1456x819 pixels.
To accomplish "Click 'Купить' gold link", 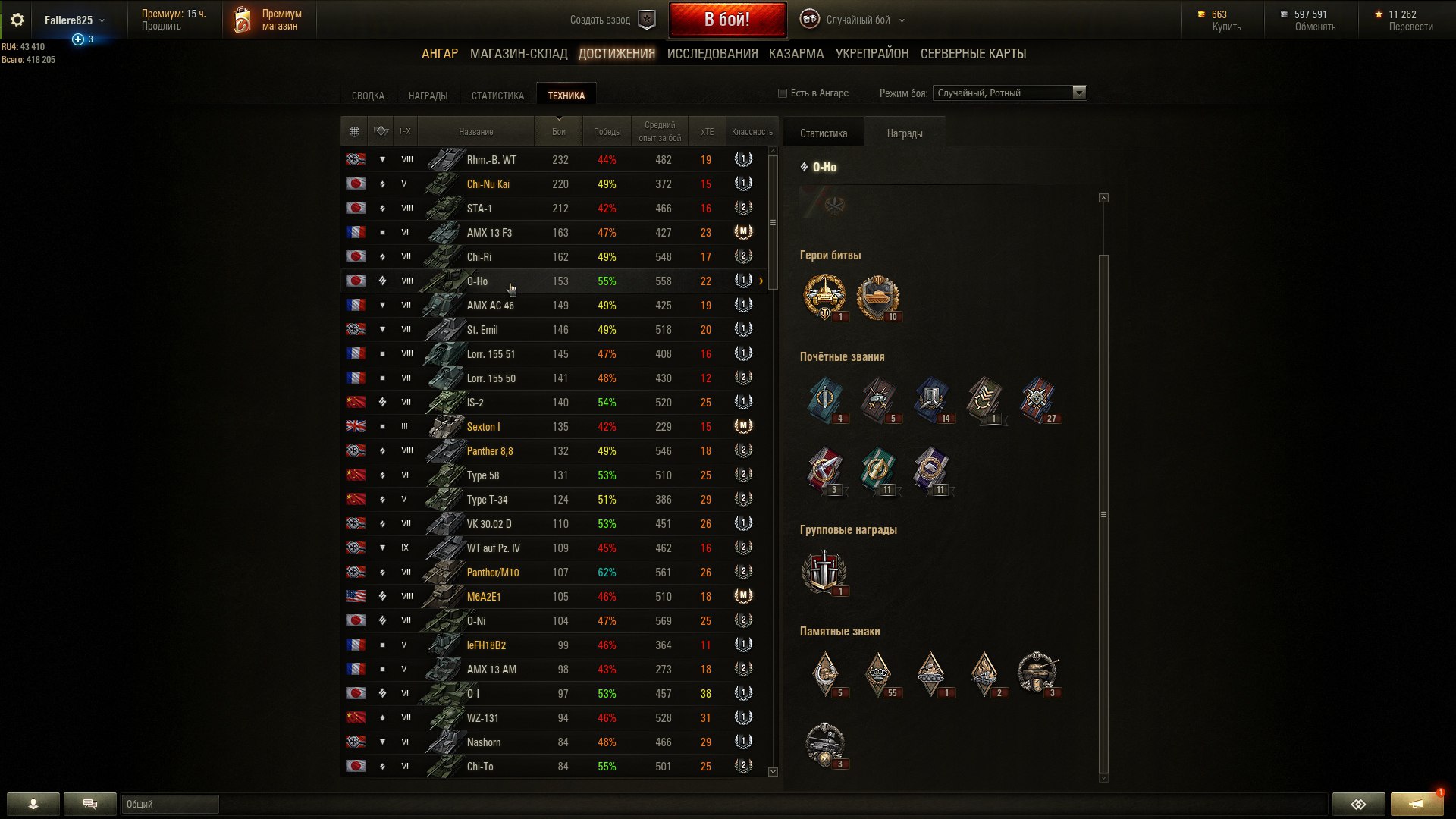I will (1226, 27).
